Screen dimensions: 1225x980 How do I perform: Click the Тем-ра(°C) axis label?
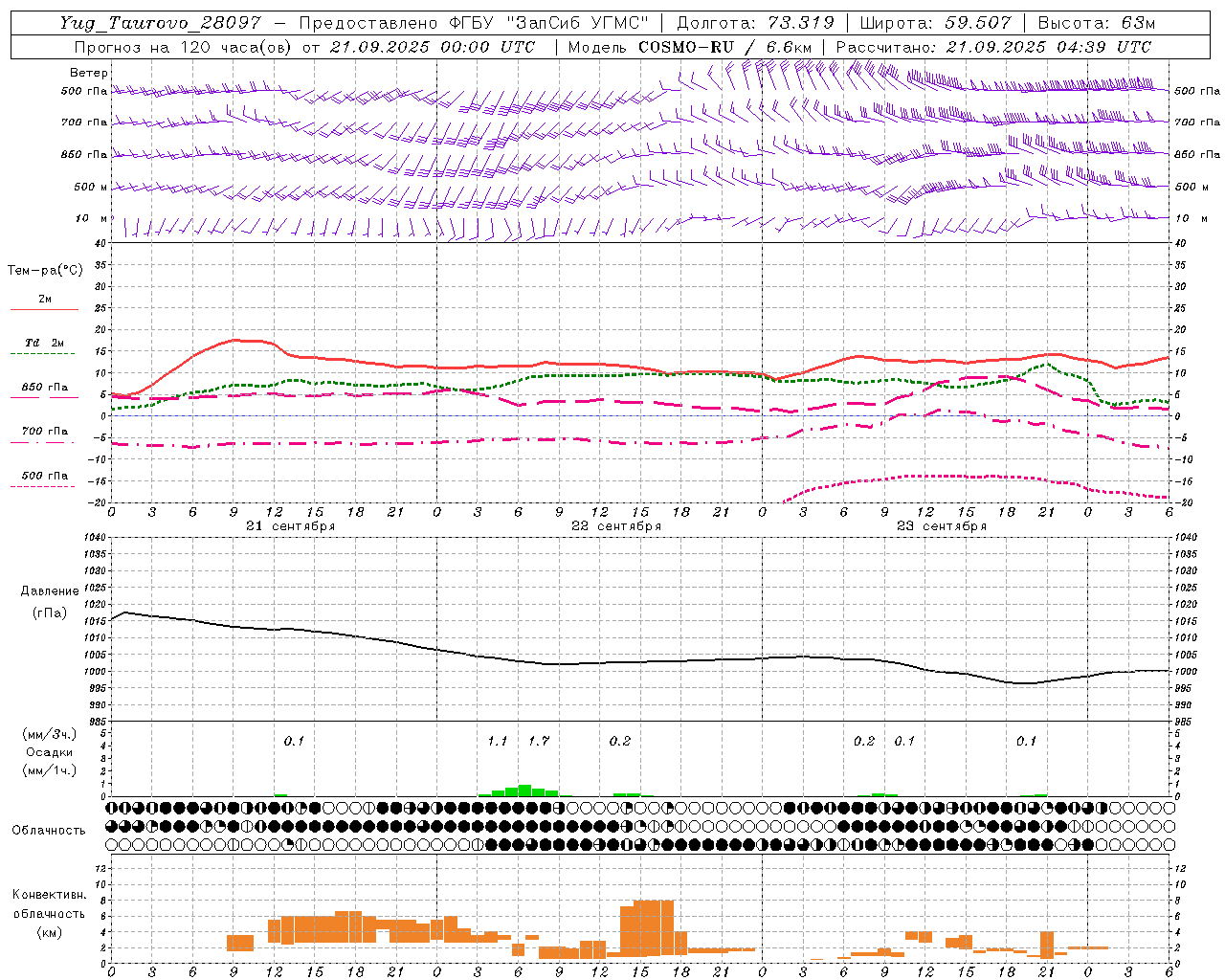click(45, 271)
